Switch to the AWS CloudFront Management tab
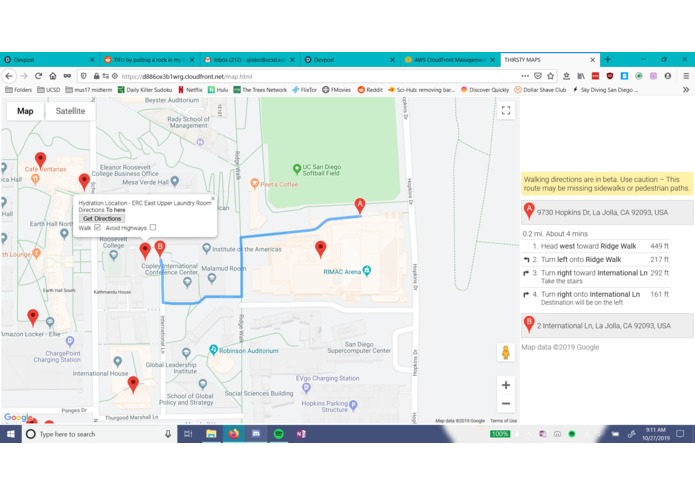 click(x=450, y=59)
